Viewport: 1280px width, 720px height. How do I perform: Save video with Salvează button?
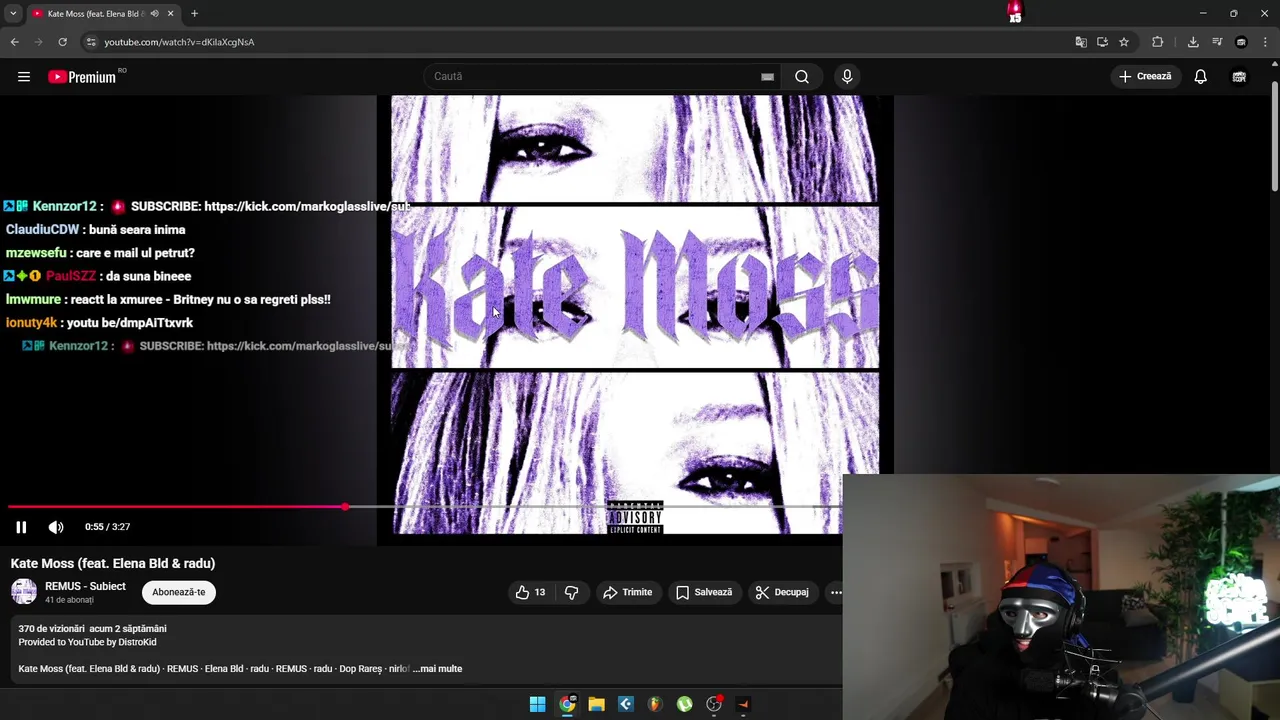(704, 592)
